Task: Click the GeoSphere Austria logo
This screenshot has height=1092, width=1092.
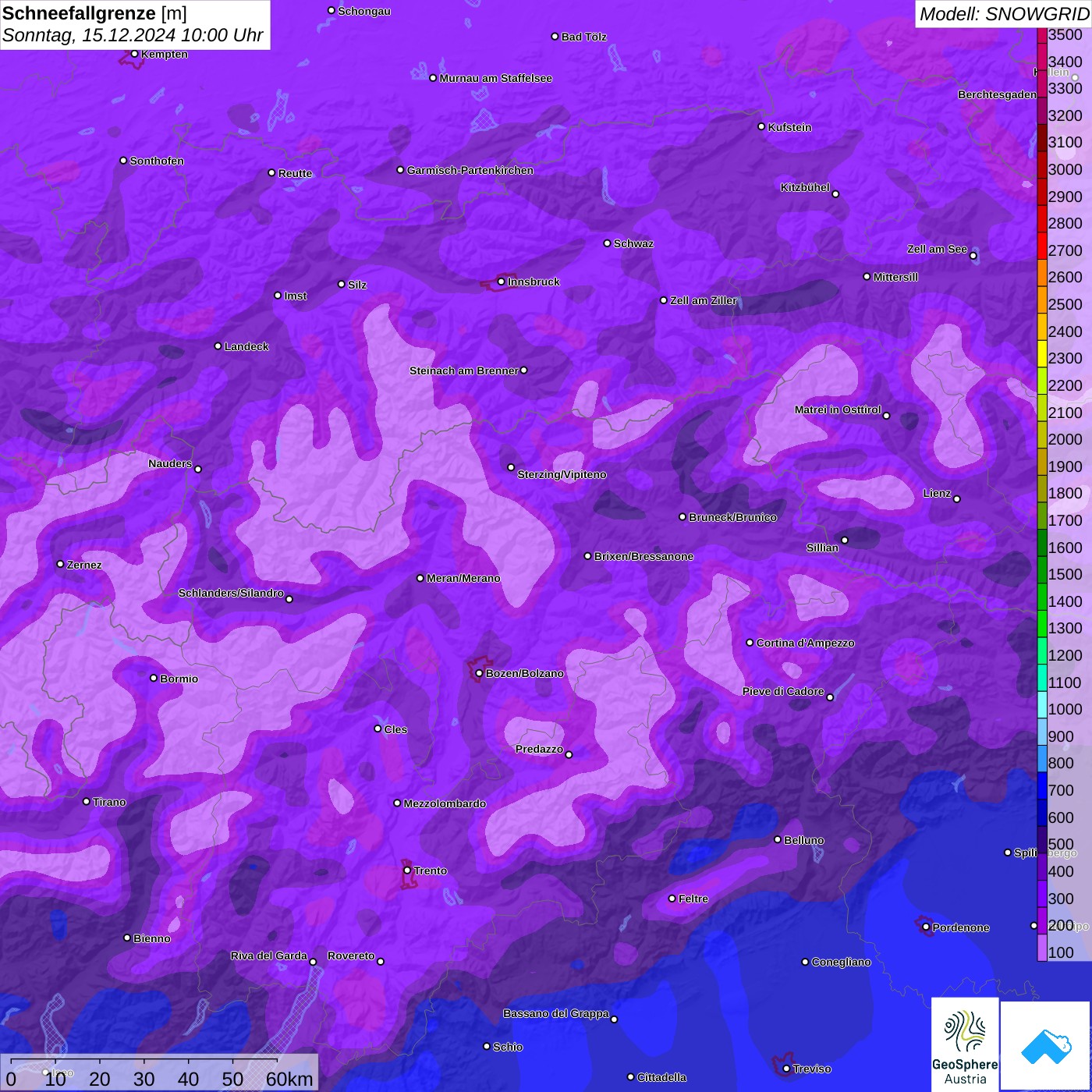Action: point(965,1044)
